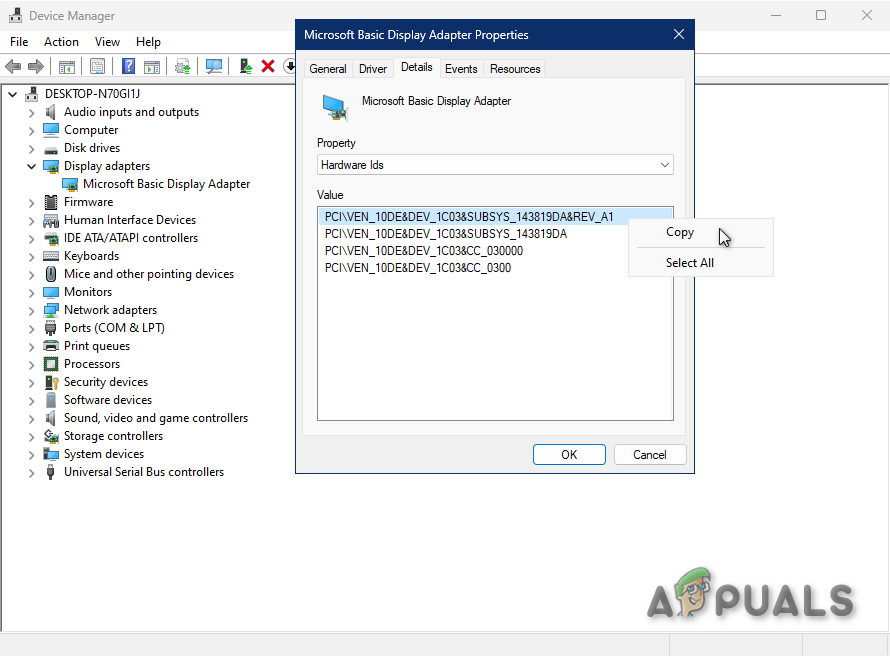Click the Cancel button

coord(650,455)
